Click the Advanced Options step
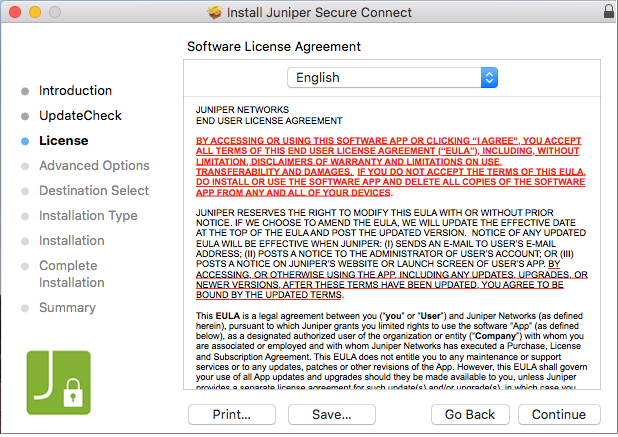Viewport: 618px width, 437px height. point(94,165)
